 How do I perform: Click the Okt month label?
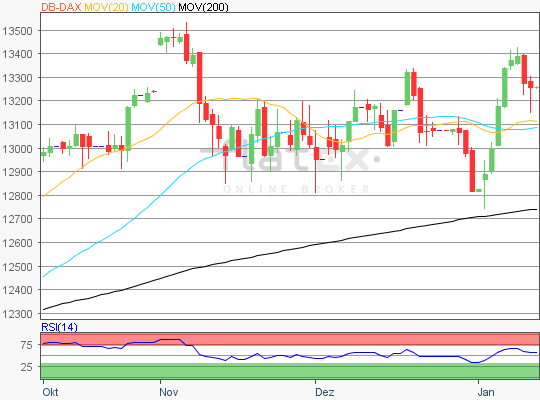pos(50,392)
